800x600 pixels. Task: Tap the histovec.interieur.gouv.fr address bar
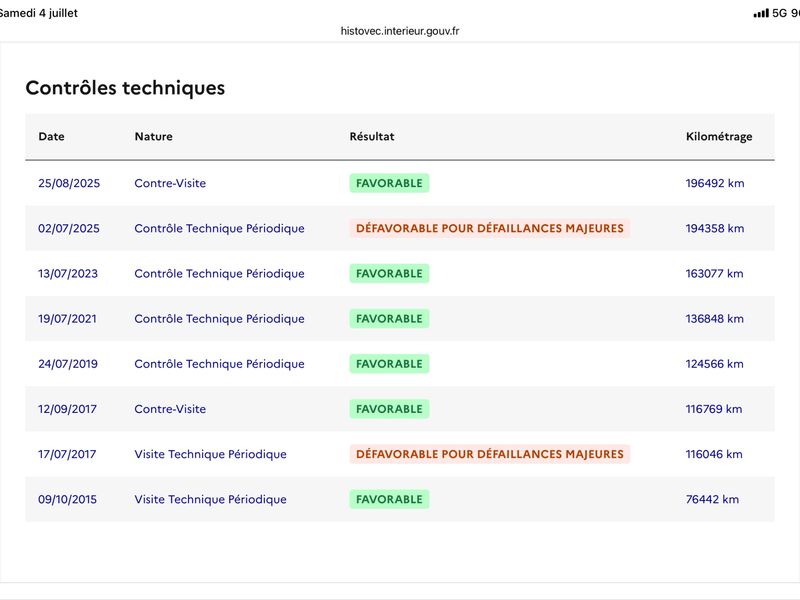pos(400,31)
